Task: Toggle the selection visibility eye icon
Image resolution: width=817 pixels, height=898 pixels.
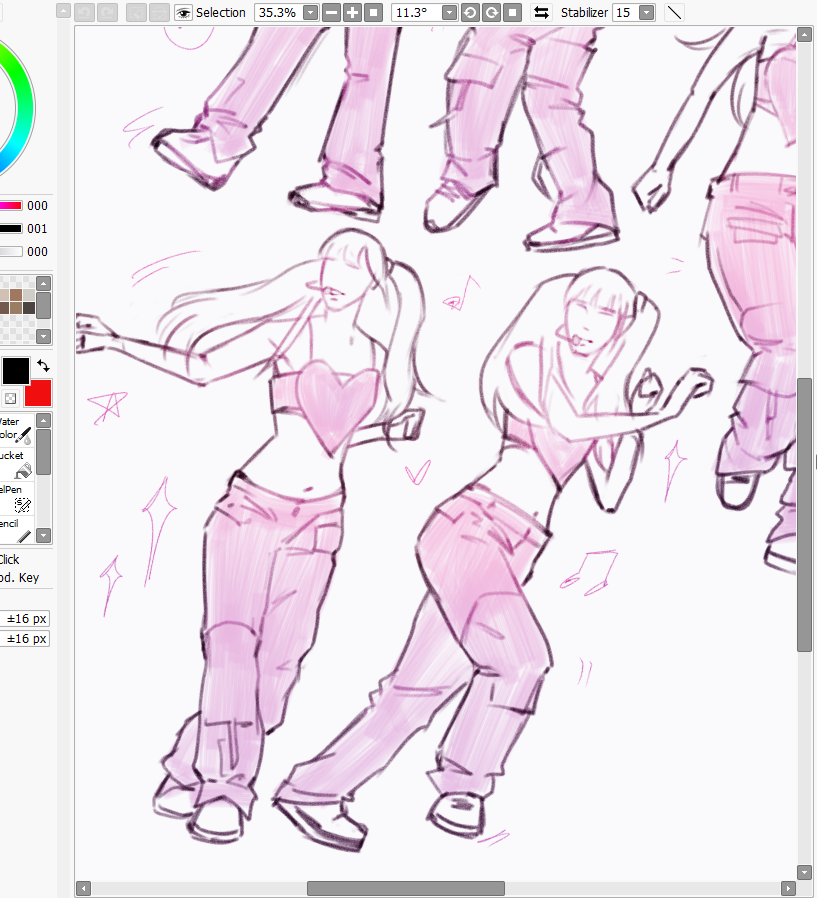Action: (182, 12)
